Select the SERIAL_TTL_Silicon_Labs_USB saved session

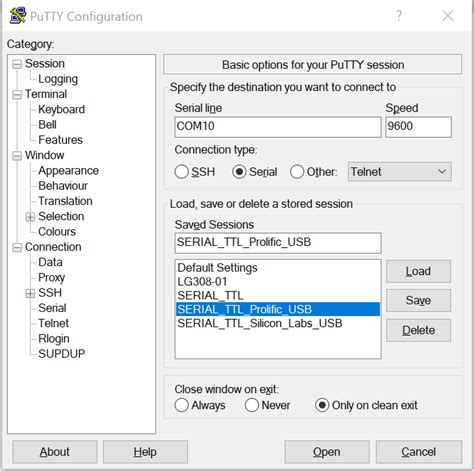coord(278,323)
